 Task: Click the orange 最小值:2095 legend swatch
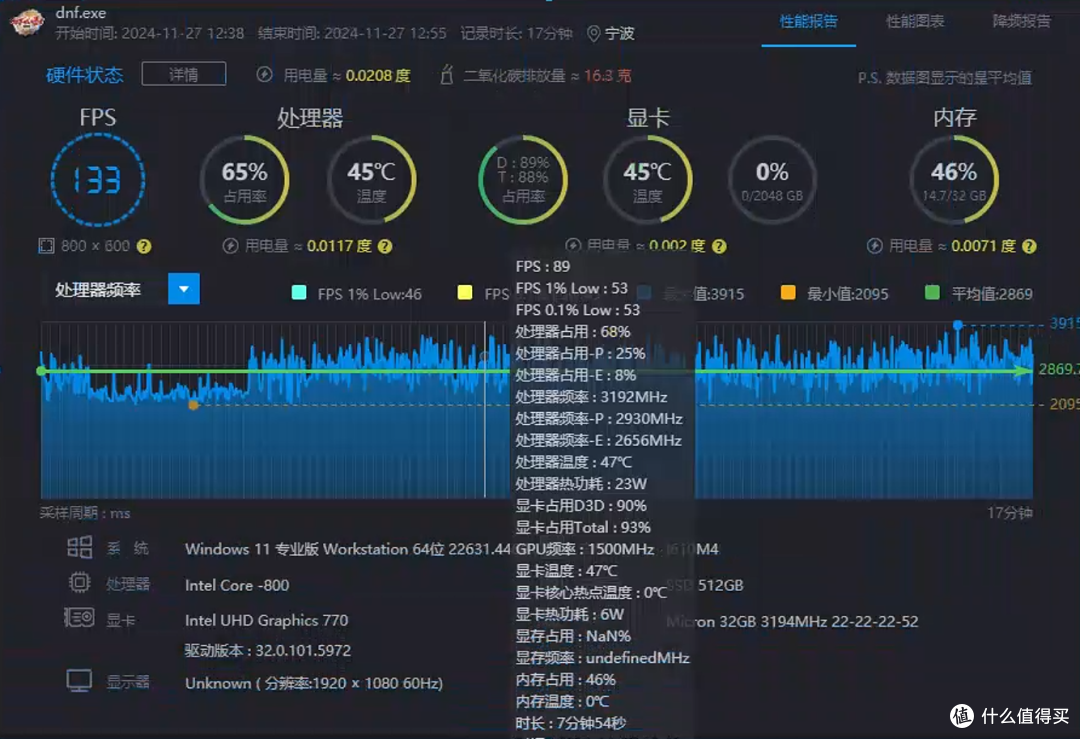tap(788, 293)
